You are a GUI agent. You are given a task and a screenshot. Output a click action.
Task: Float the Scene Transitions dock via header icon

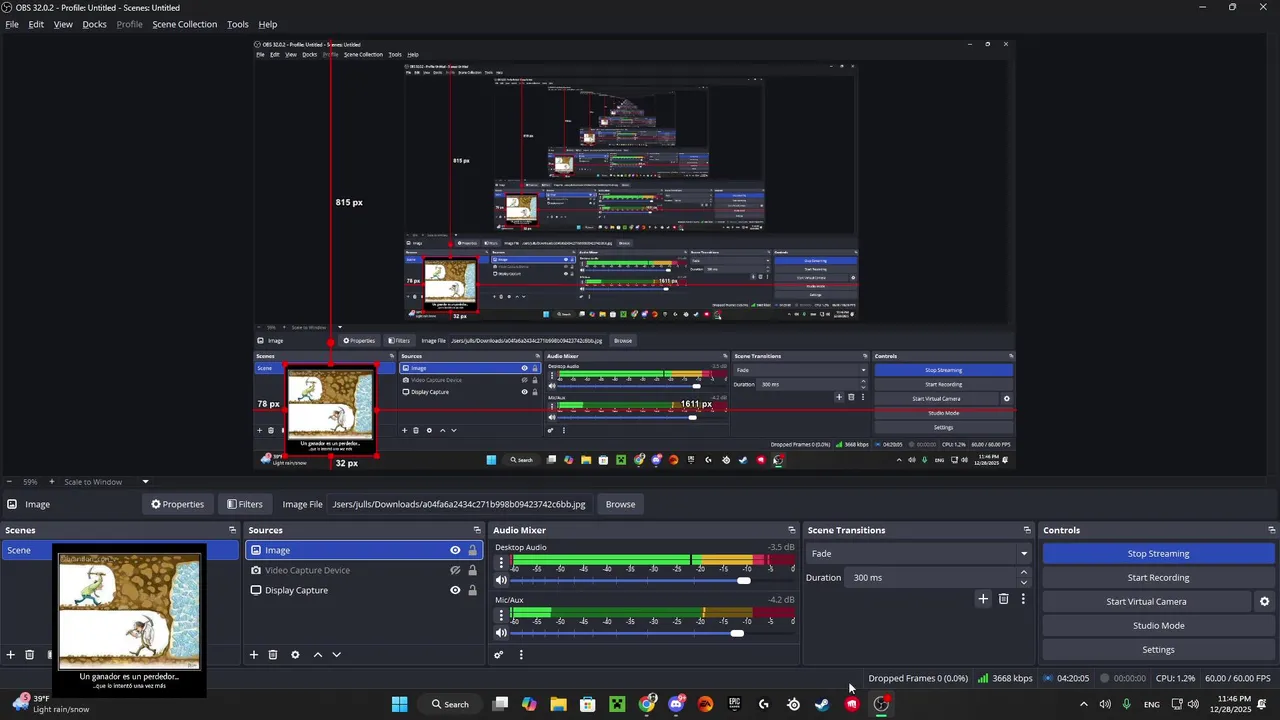pyautogui.click(x=1026, y=530)
